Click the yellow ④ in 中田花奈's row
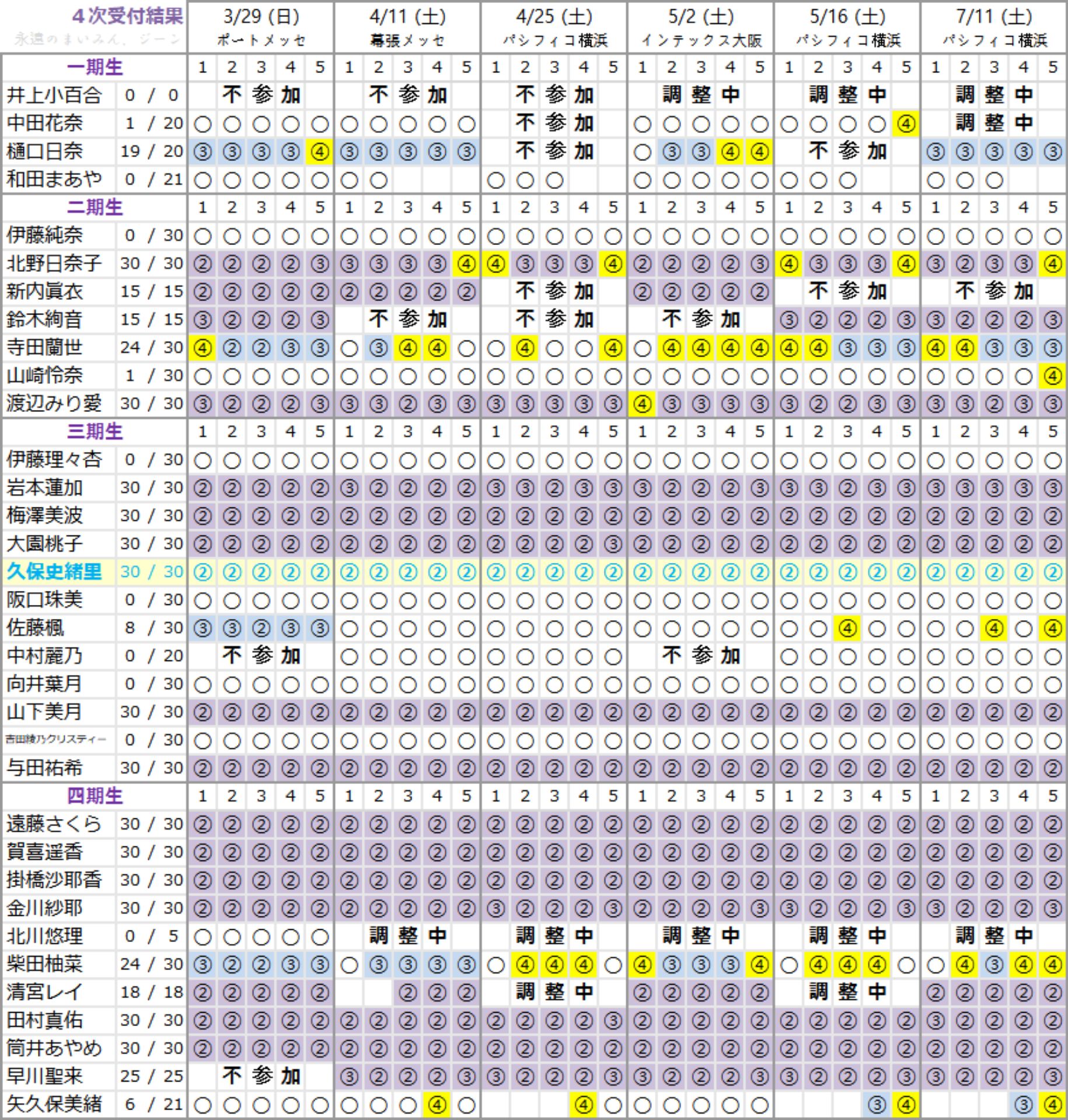1068x1120 pixels. click(x=906, y=124)
